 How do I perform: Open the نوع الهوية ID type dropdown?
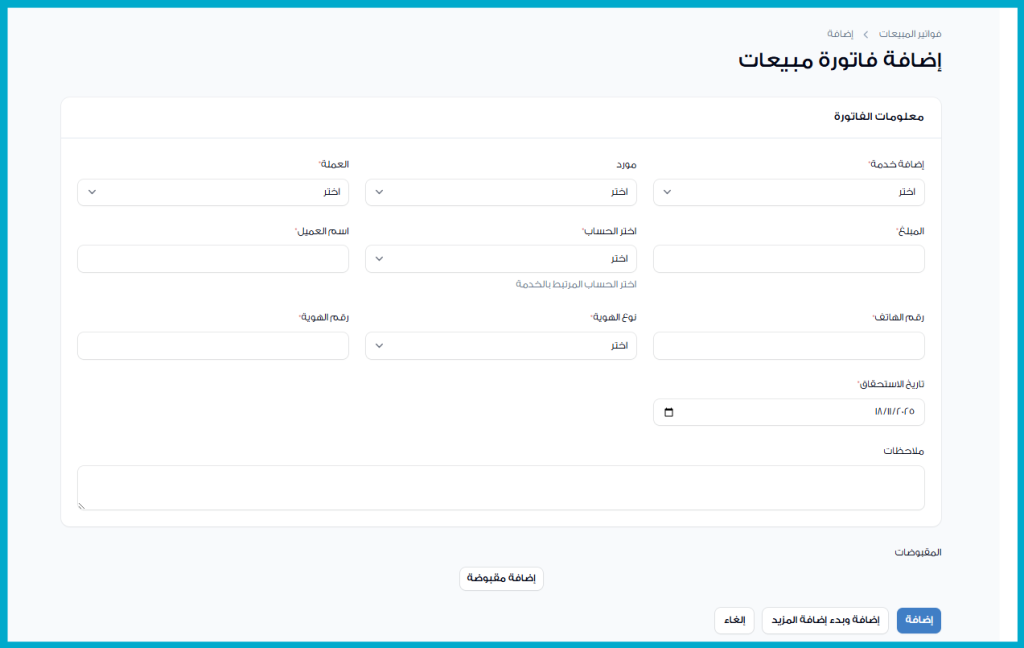click(x=500, y=346)
